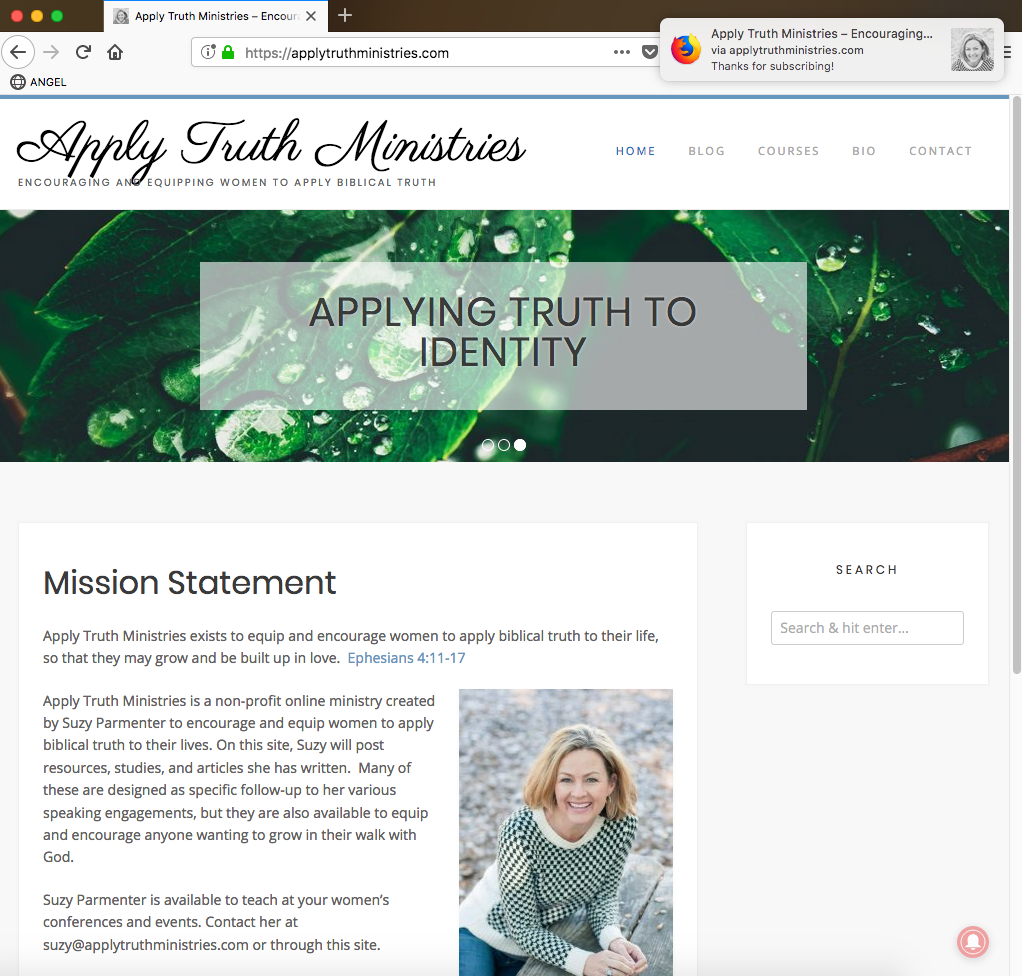The height and width of the screenshot is (976, 1022).
Task: Open the COURSES navigation item
Action: (788, 151)
